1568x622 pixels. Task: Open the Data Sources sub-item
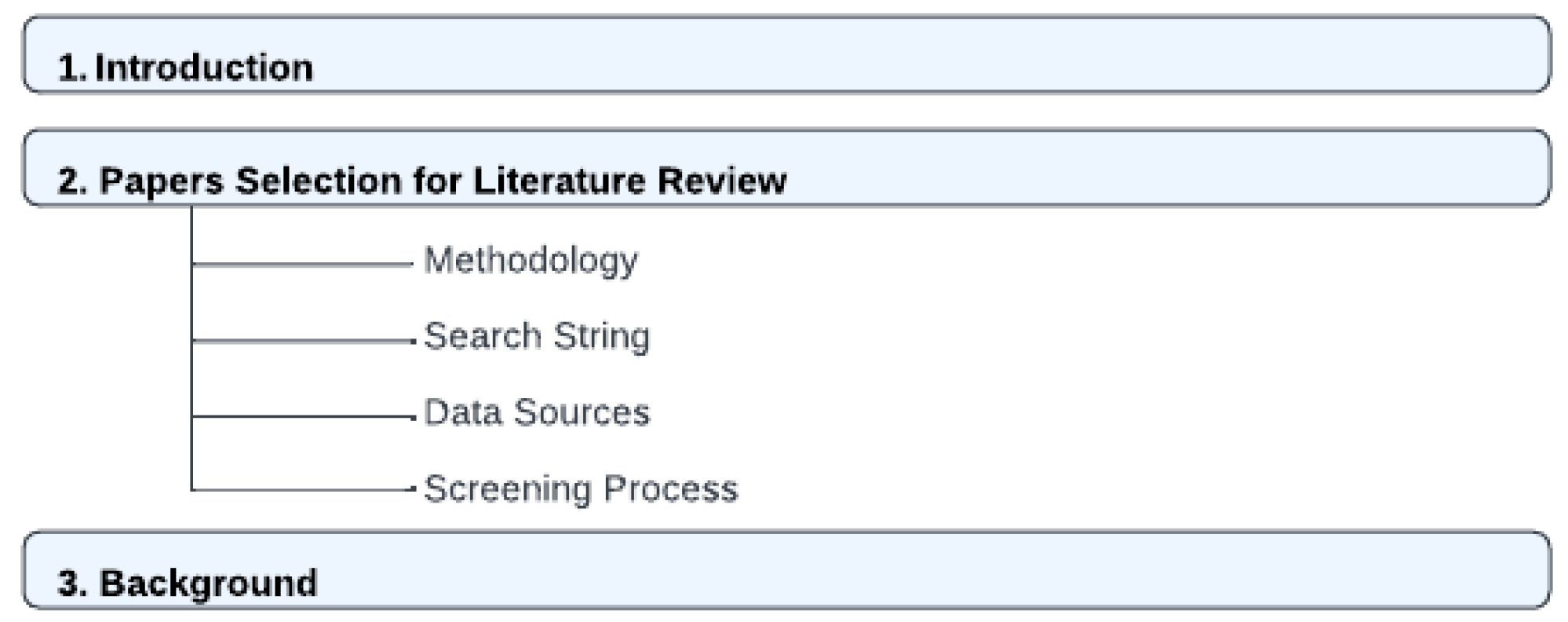click(x=537, y=413)
